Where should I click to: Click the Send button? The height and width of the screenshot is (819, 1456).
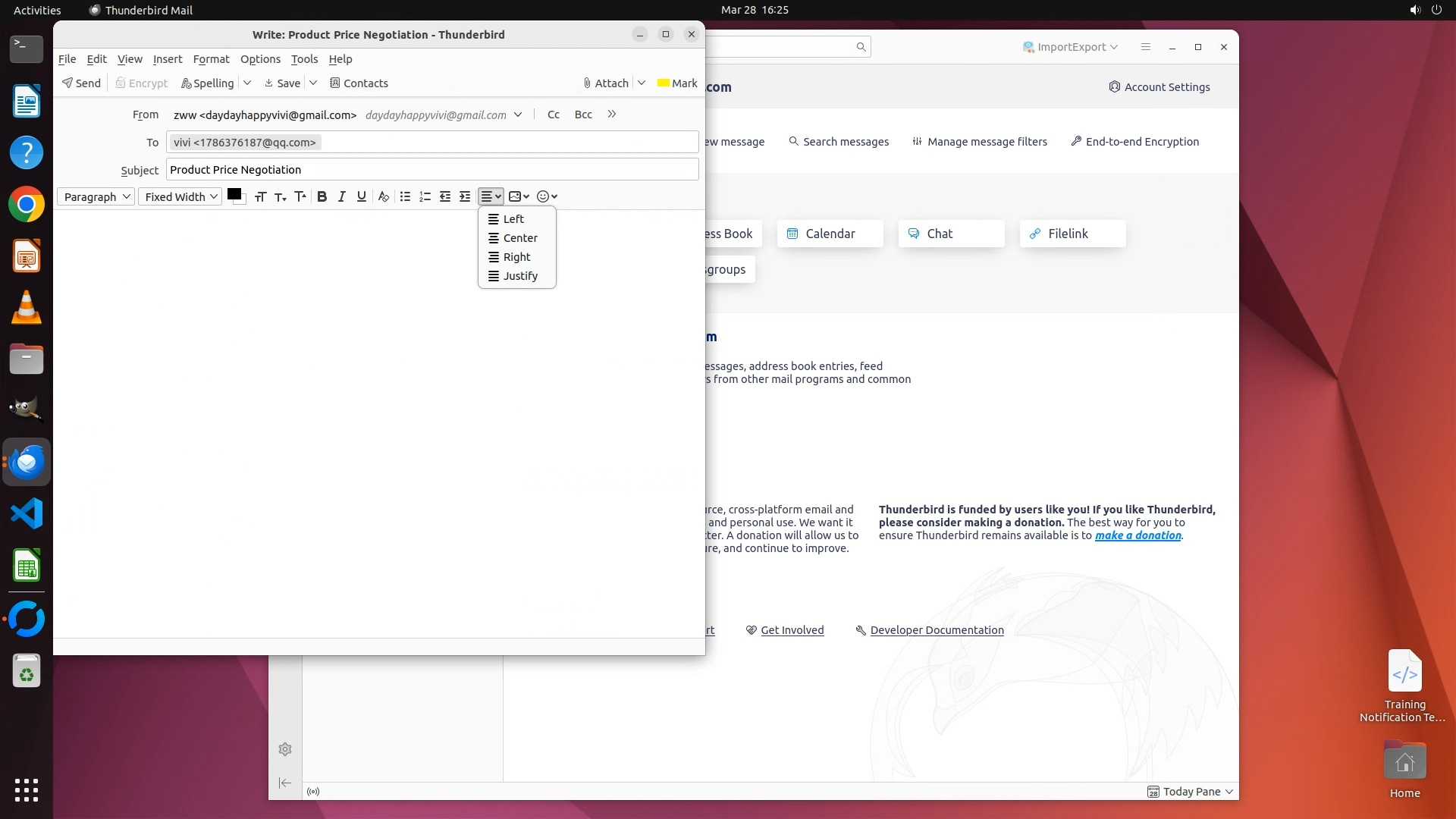(x=81, y=83)
